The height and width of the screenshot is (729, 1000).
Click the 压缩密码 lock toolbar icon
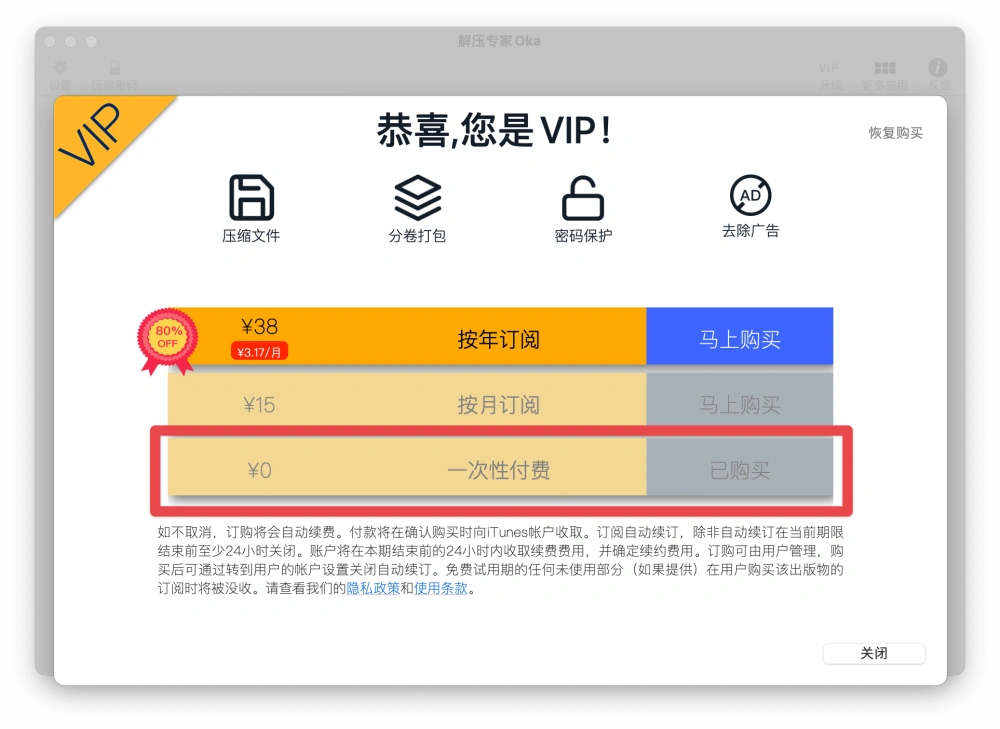click(x=115, y=68)
